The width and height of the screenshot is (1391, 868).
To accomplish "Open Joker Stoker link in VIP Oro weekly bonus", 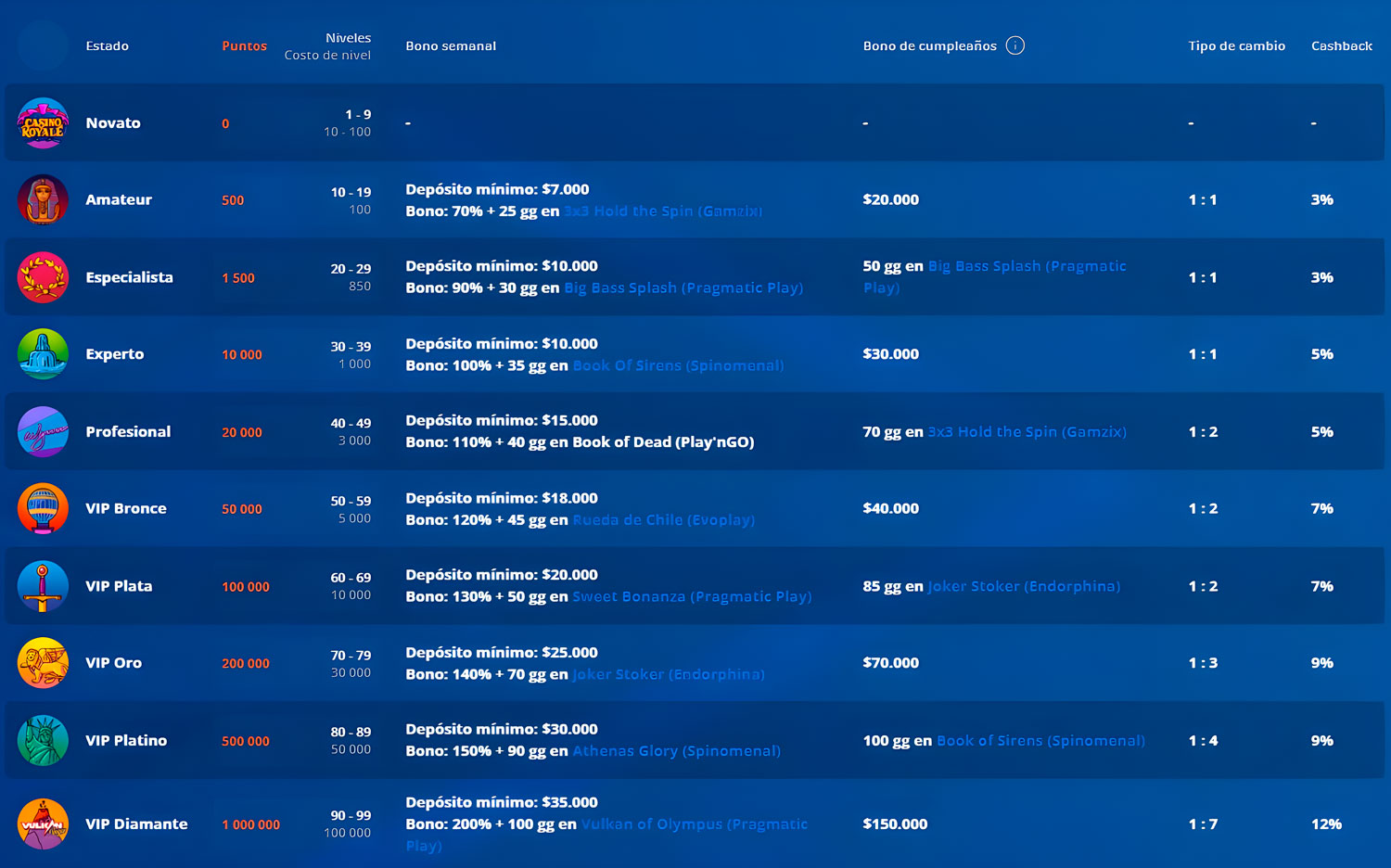I will [x=669, y=674].
